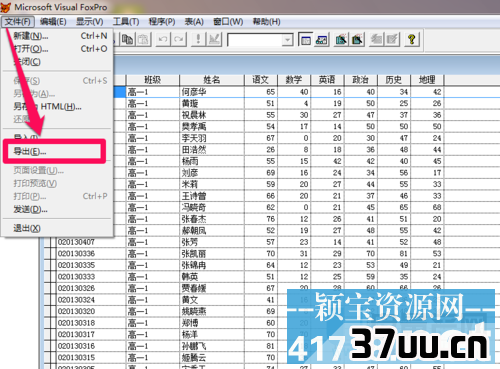Click the 政治 column header
The image size is (500, 369).
pyautogui.click(x=361, y=80)
